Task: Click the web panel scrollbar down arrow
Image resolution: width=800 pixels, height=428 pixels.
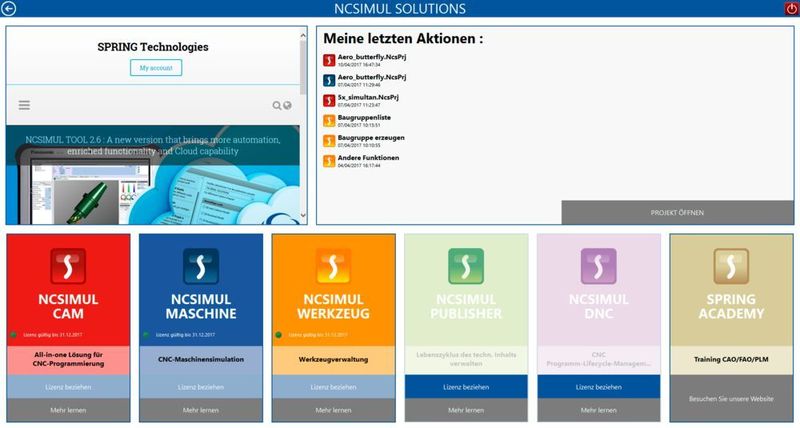Action: pyautogui.click(x=303, y=216)
